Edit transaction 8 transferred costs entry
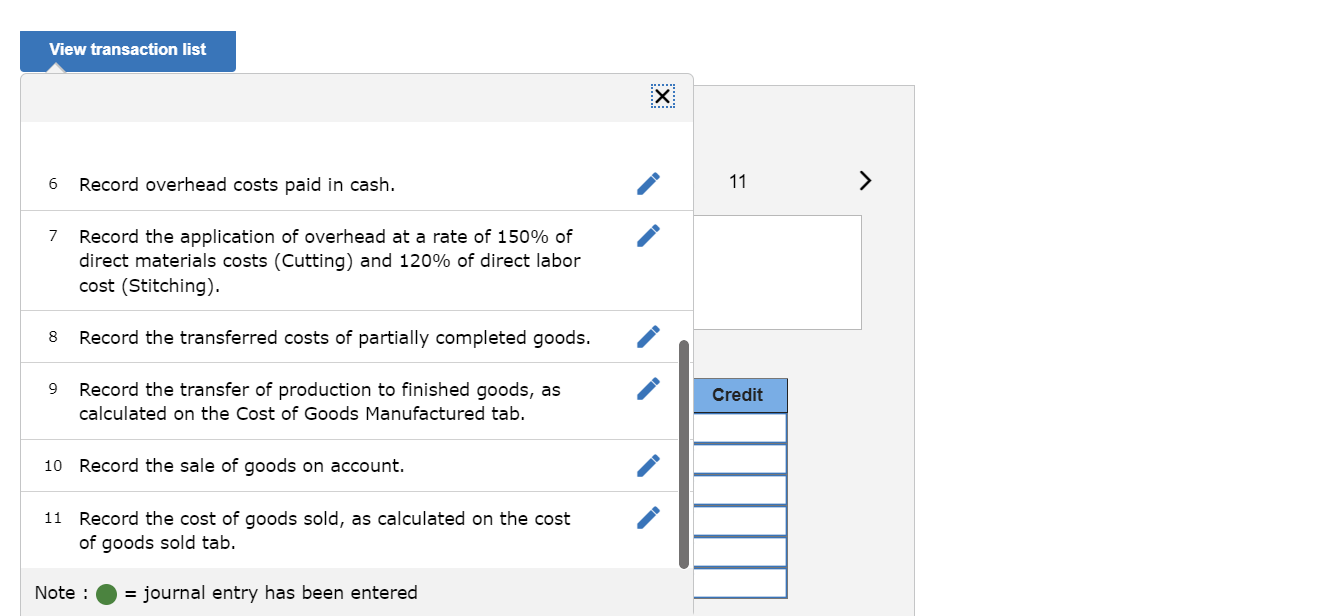 click(648, 337)
